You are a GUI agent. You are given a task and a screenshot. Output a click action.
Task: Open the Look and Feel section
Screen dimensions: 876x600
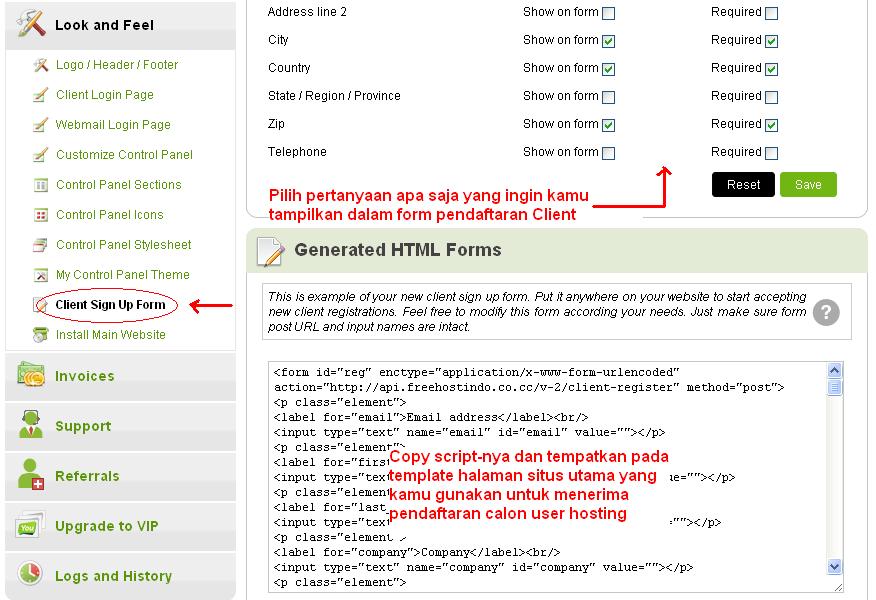120,25
